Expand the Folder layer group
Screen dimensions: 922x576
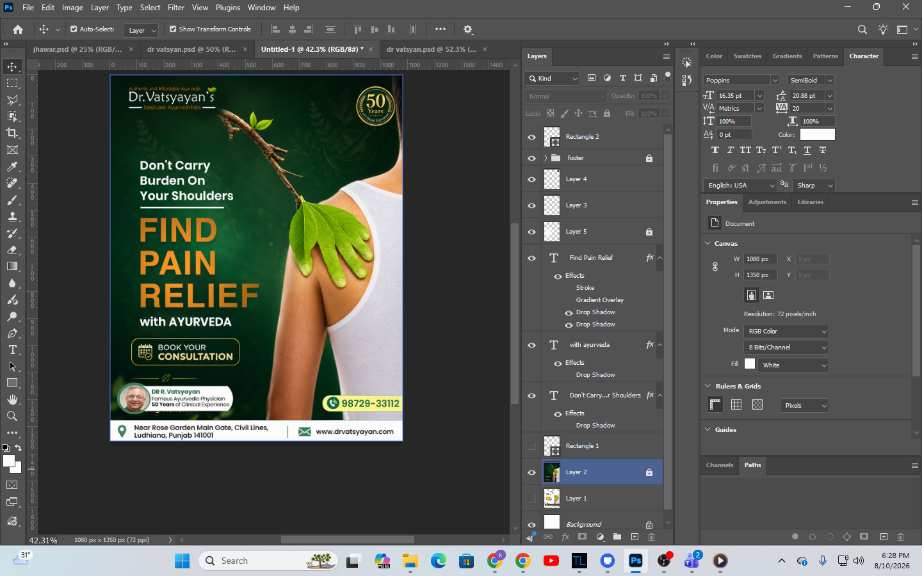(x=546, y=158)
